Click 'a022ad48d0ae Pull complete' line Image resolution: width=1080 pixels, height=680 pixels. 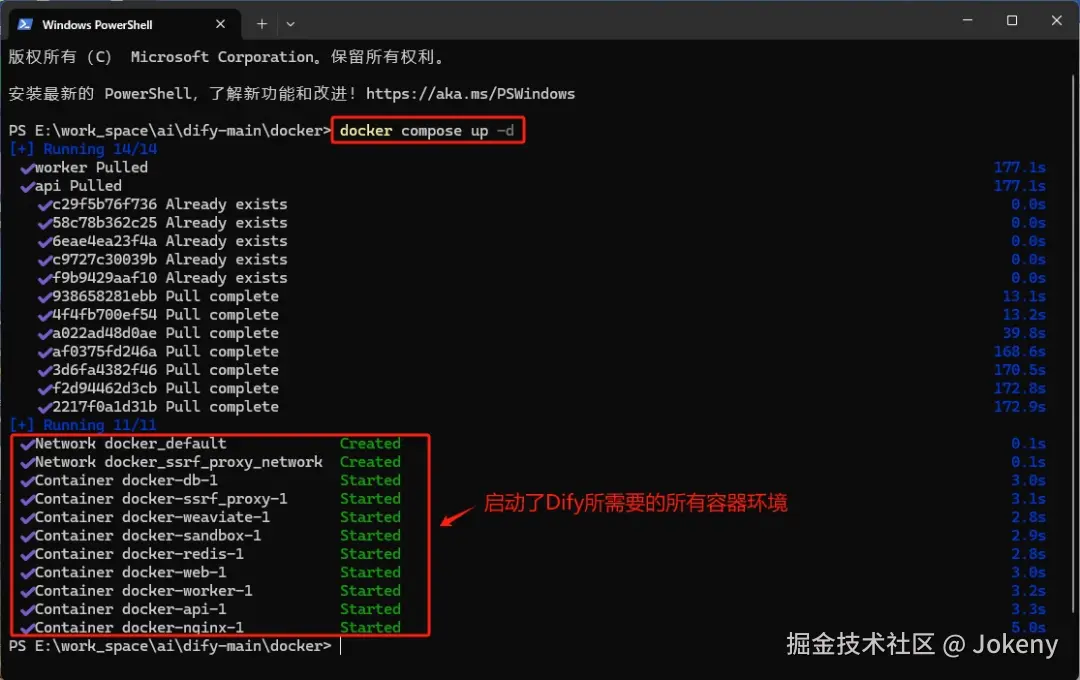pos(158,333)
